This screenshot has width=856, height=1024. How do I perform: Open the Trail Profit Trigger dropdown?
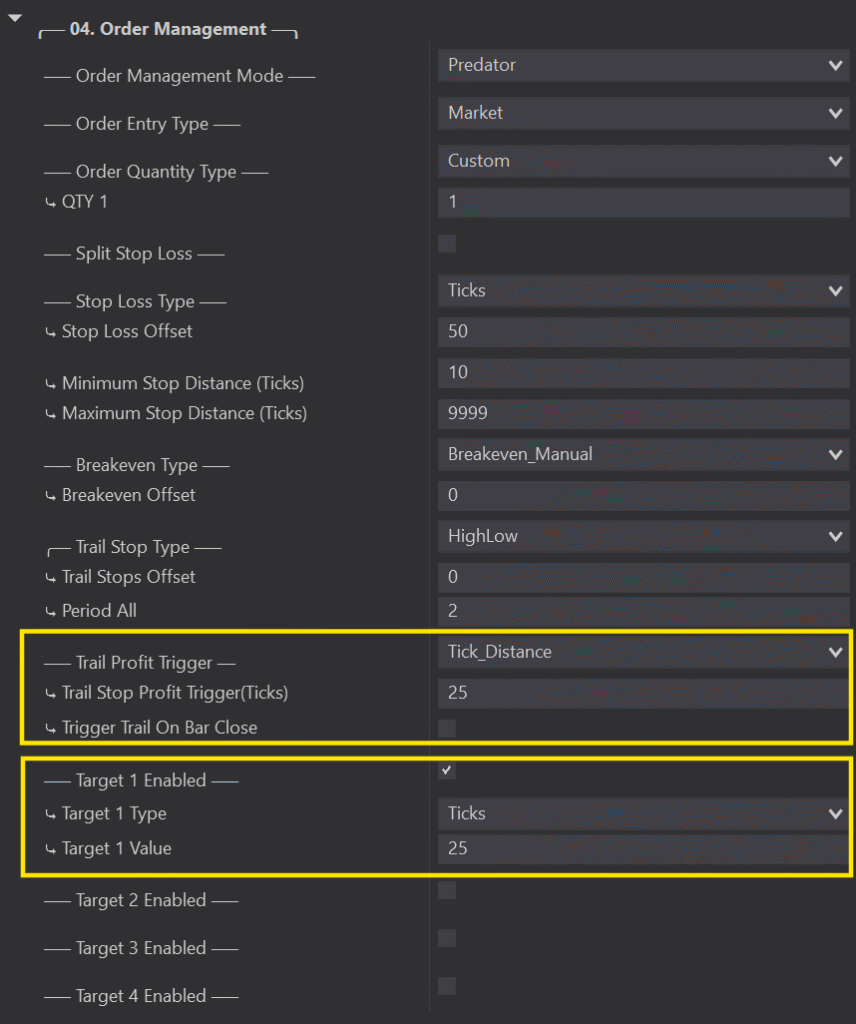click(x=642, y=652)
